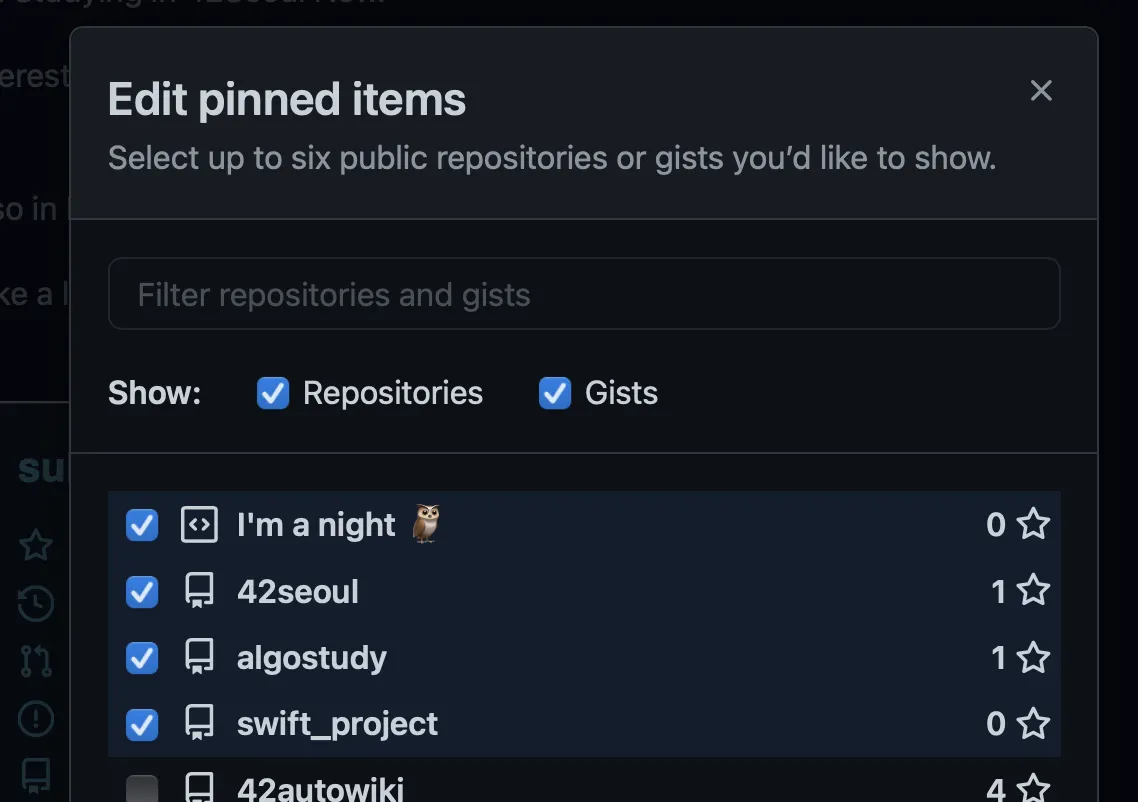This screenshot has height=802, width=1138.
Task: Click the star icon on 42seoul row
Action: click(1033, 591)
